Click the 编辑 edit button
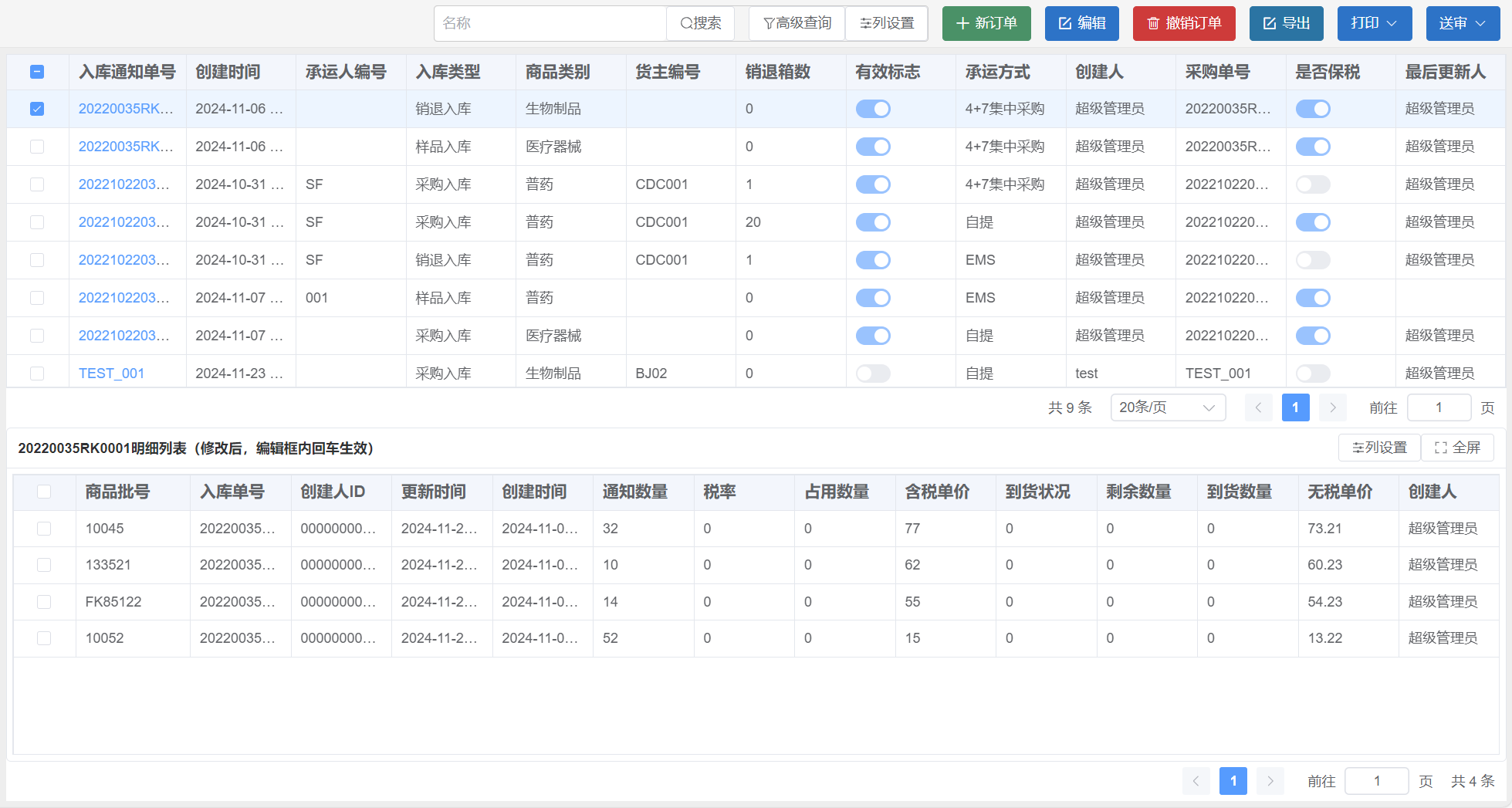 pyautogui.click(x=1082, y=23)
